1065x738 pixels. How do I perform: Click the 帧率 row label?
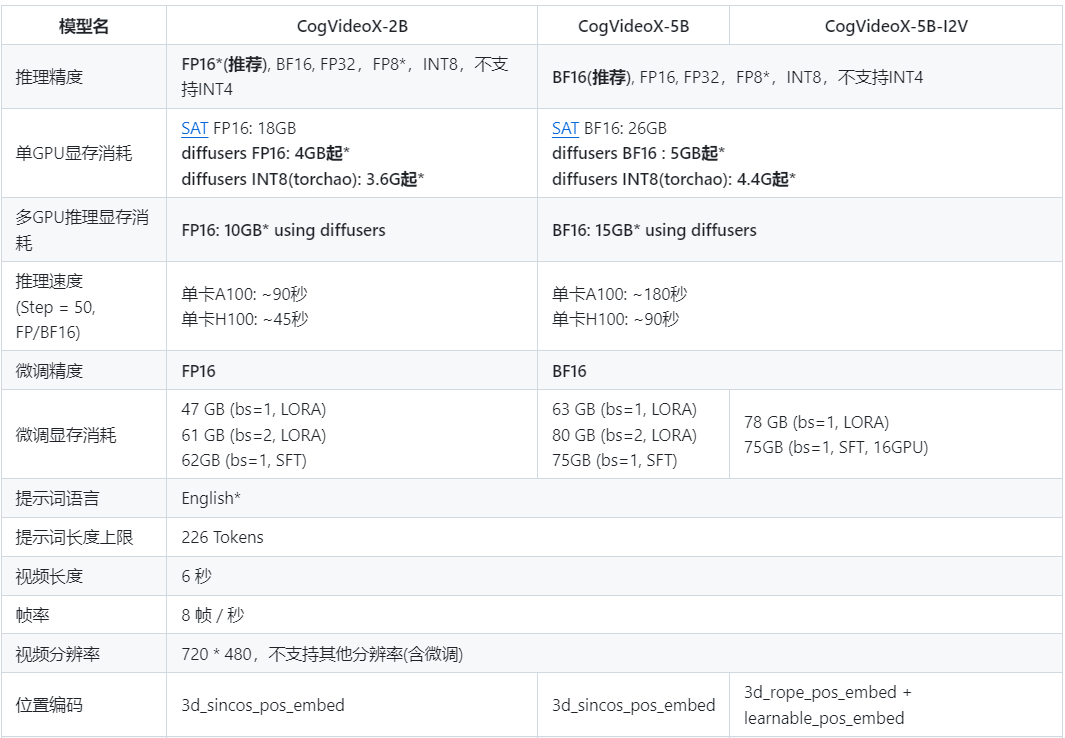coord(33,615)
